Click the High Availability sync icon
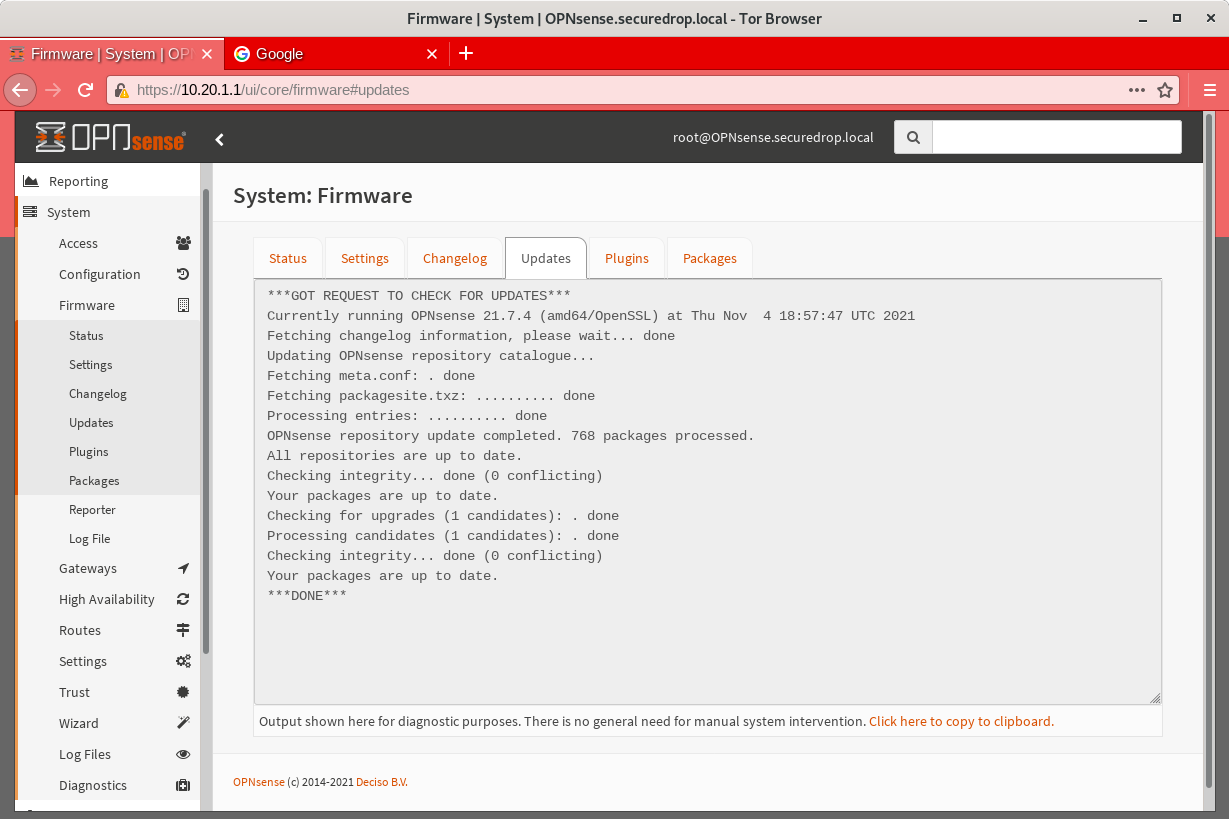 click(x=182, y=599)
